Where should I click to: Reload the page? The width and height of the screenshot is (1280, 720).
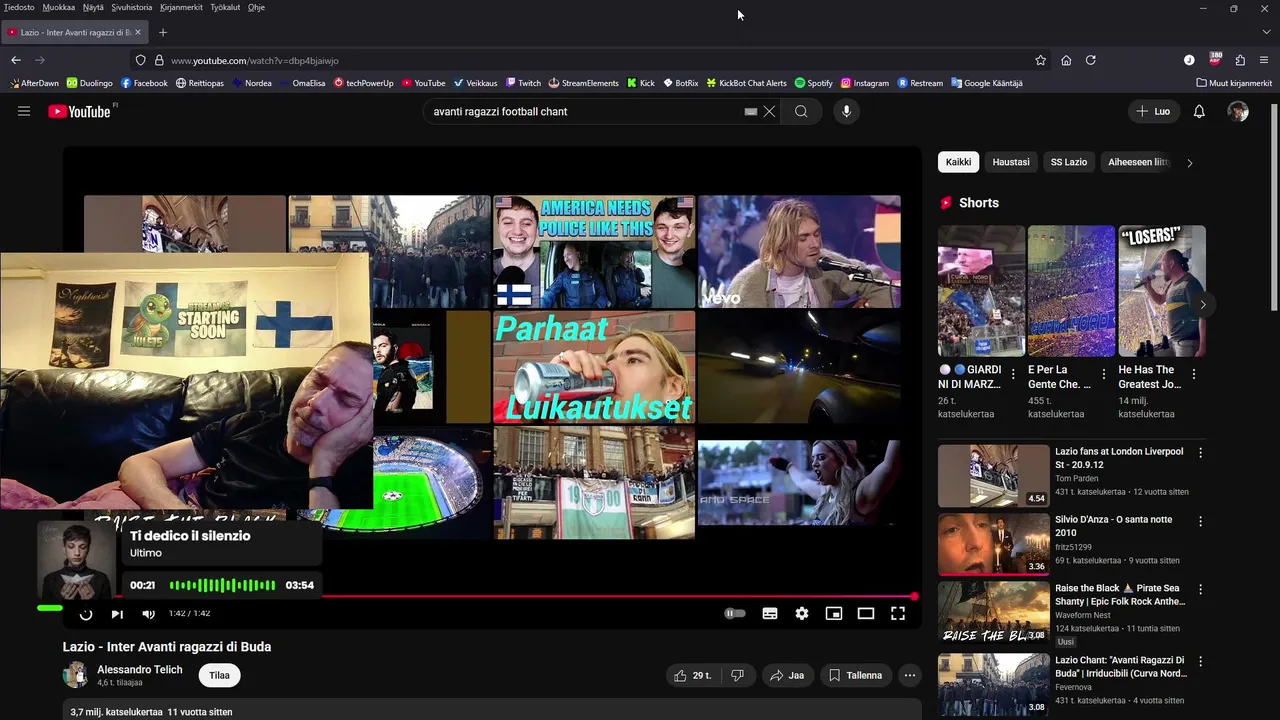[x=1091, y=60]
